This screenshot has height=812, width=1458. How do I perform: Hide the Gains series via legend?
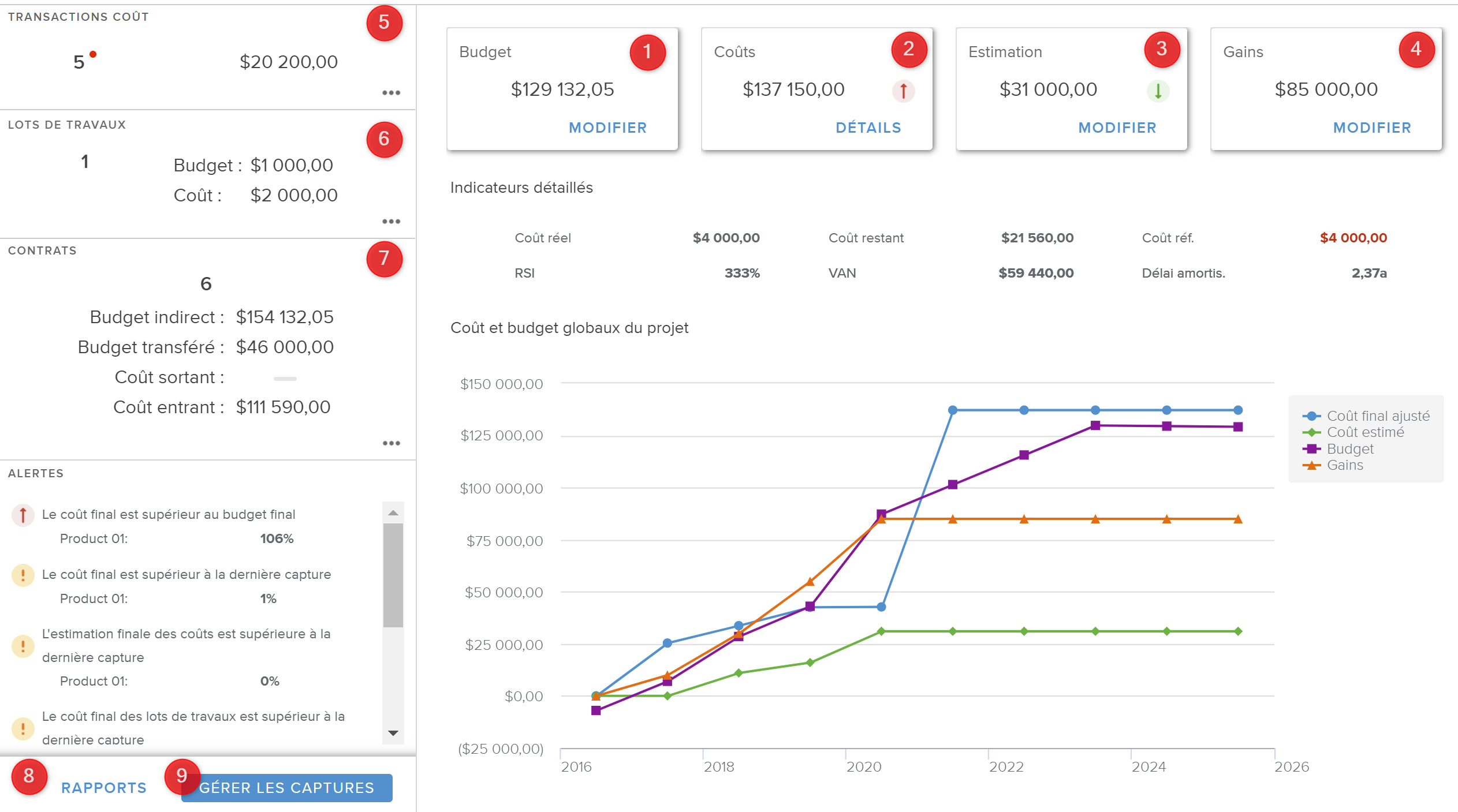[1344, 465]
